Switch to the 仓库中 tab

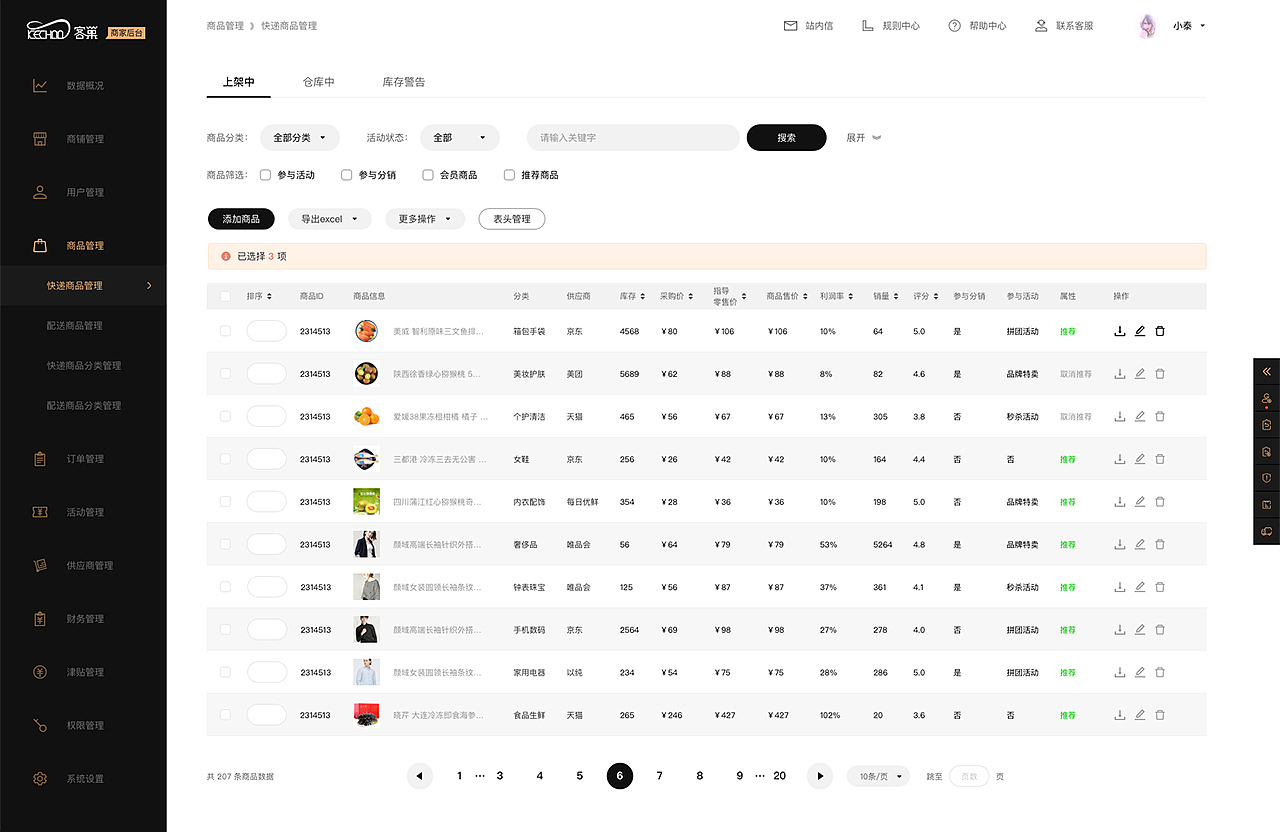pyautogui.click(x=318, y=82)
